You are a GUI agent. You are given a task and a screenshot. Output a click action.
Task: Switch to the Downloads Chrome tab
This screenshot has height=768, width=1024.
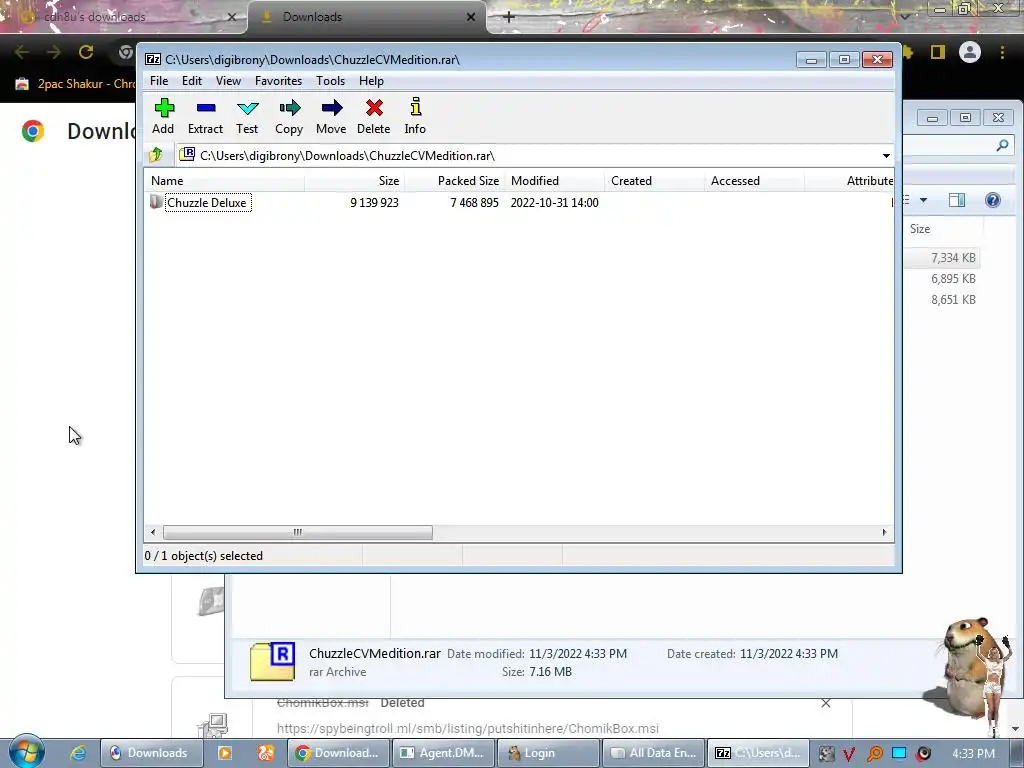(367, 17)
